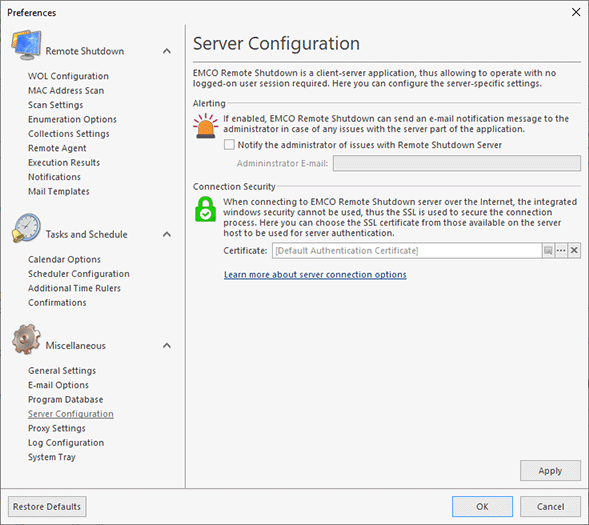This screenshot has width=589, height=525.
Task: Click the Tasks and Schedule heading
Action: pyautogui.click(x=86, y=234)
